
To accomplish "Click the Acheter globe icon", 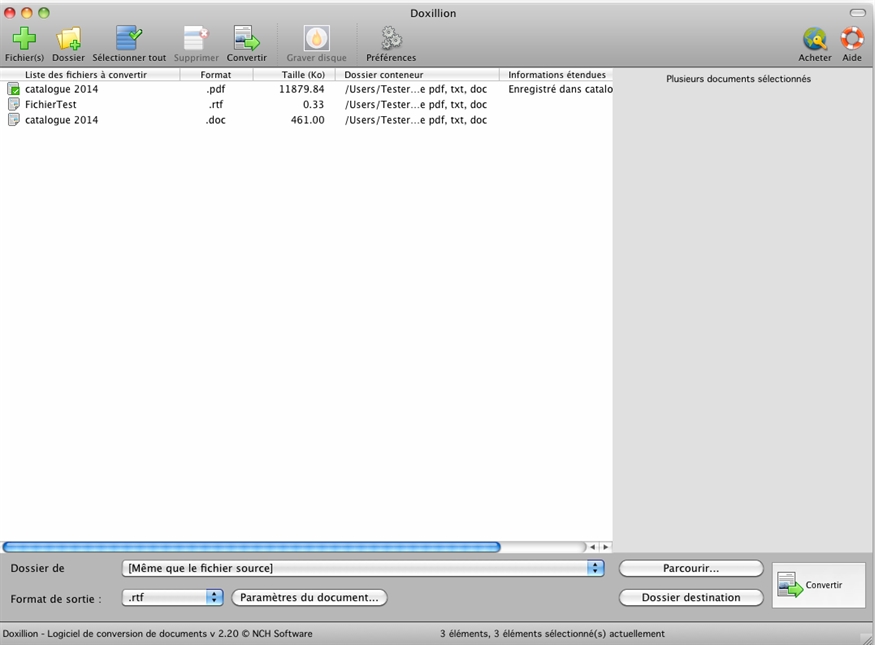I will pyautogui.click(x=815, y=39).
